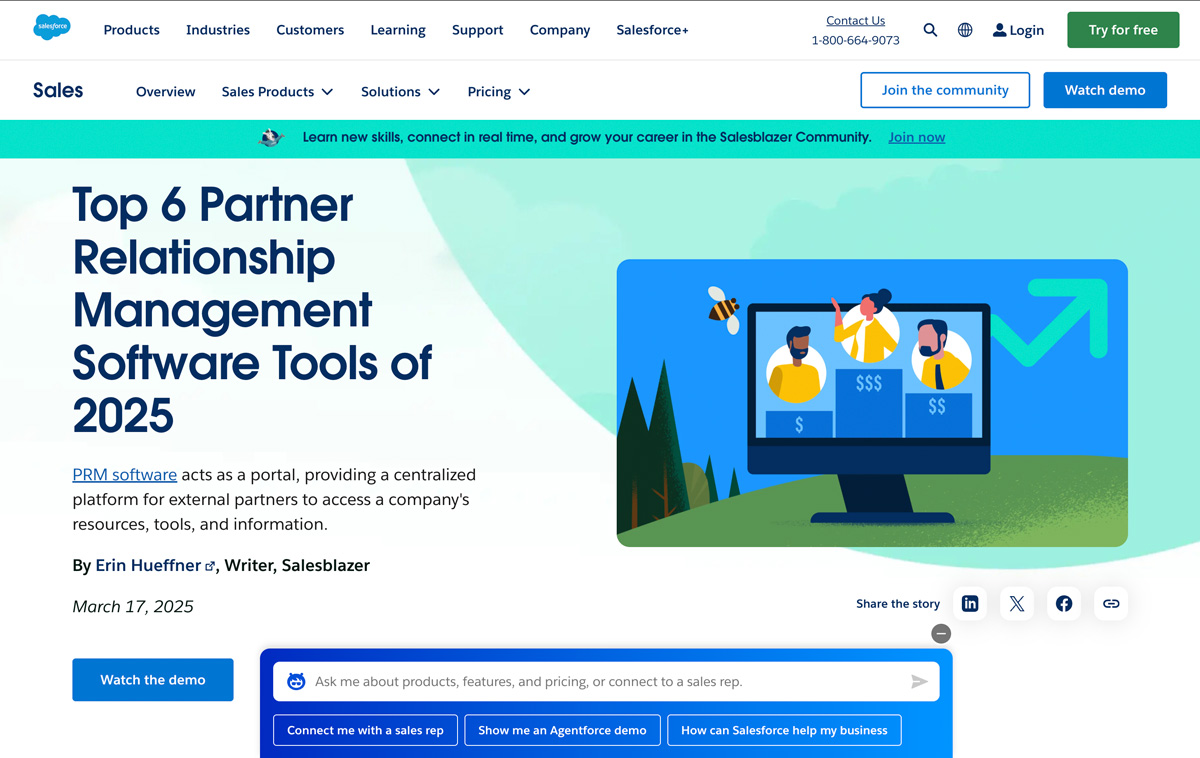Screen dimensions: 1200x758
Task: Open the search magnifier icon
Action: click(930, 30)
